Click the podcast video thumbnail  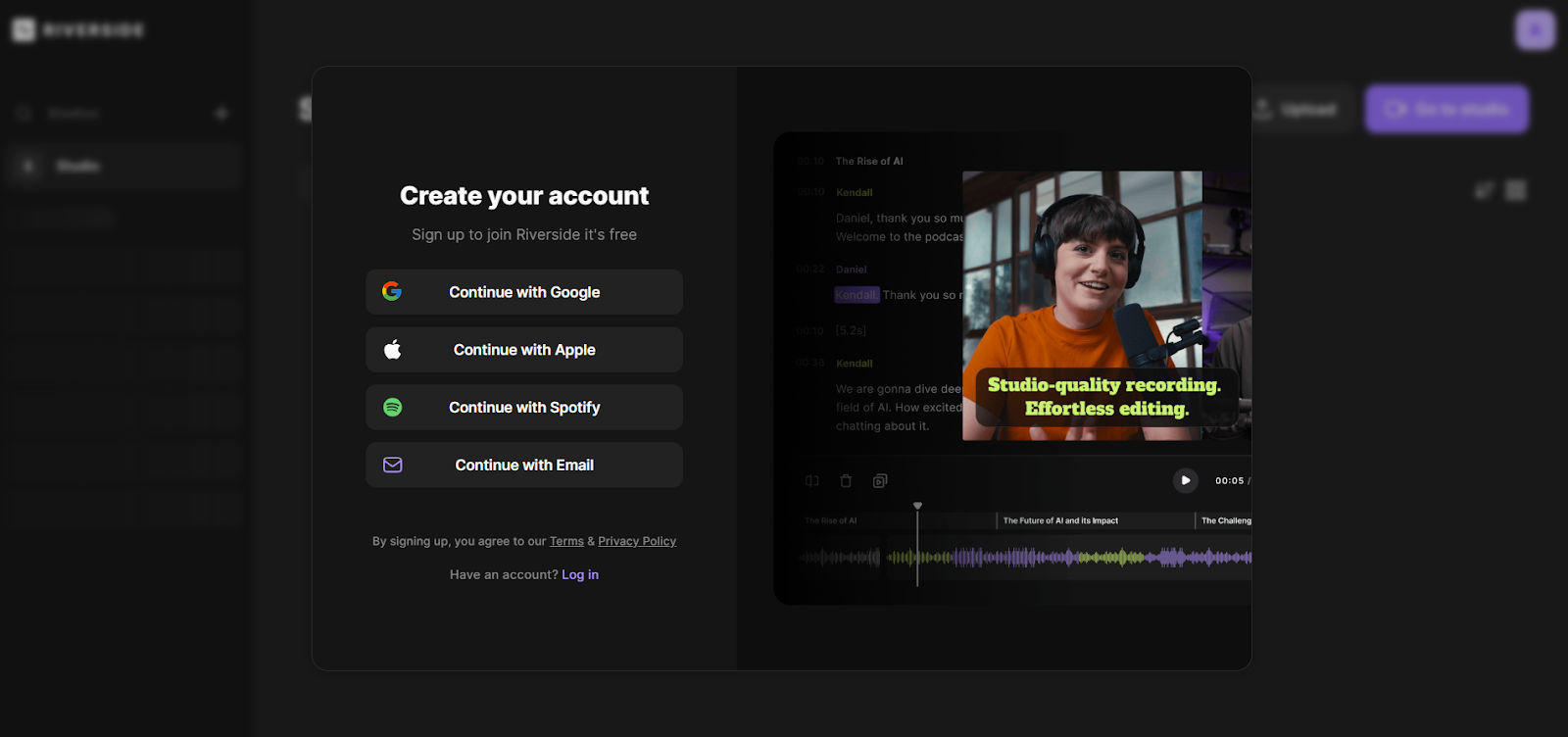(1082, 306)
